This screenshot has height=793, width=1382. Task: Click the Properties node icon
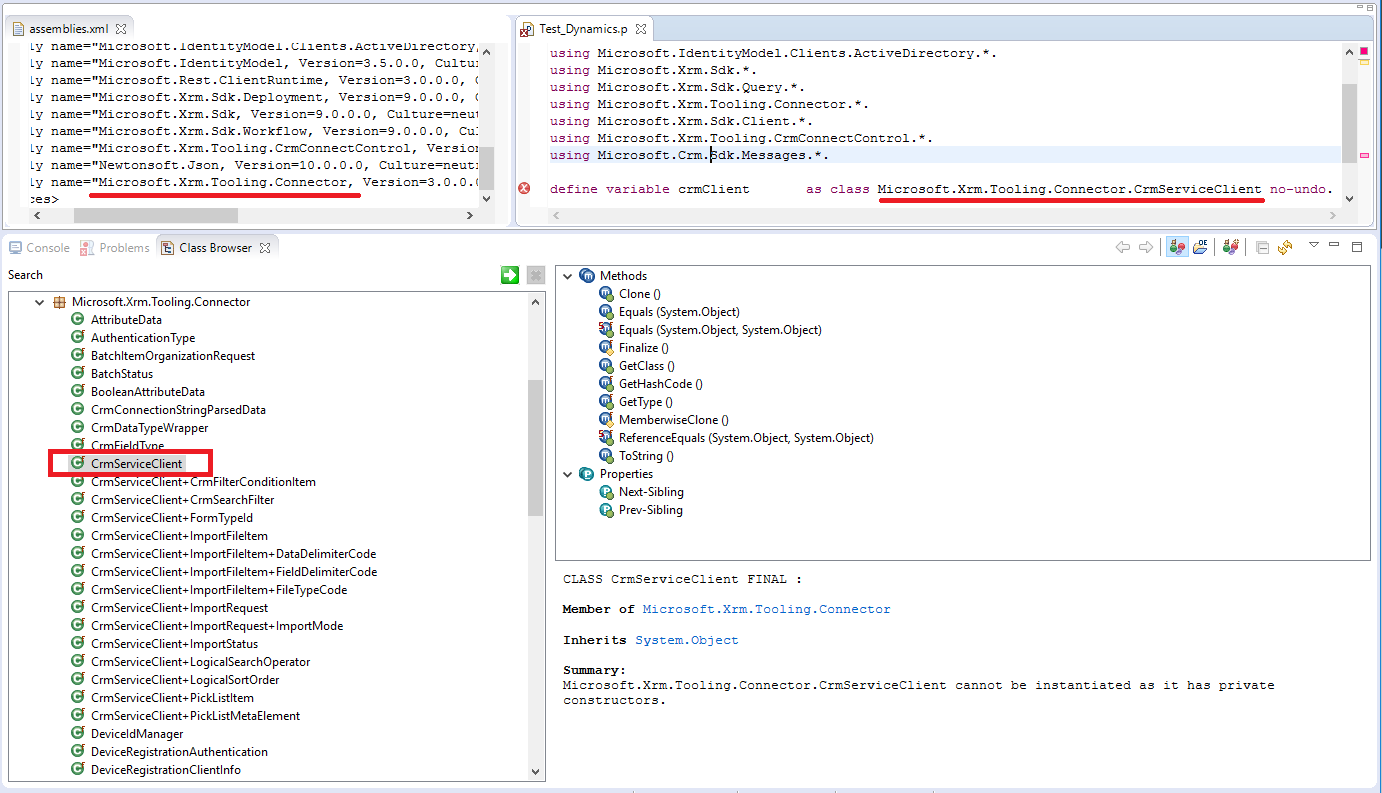587,474
